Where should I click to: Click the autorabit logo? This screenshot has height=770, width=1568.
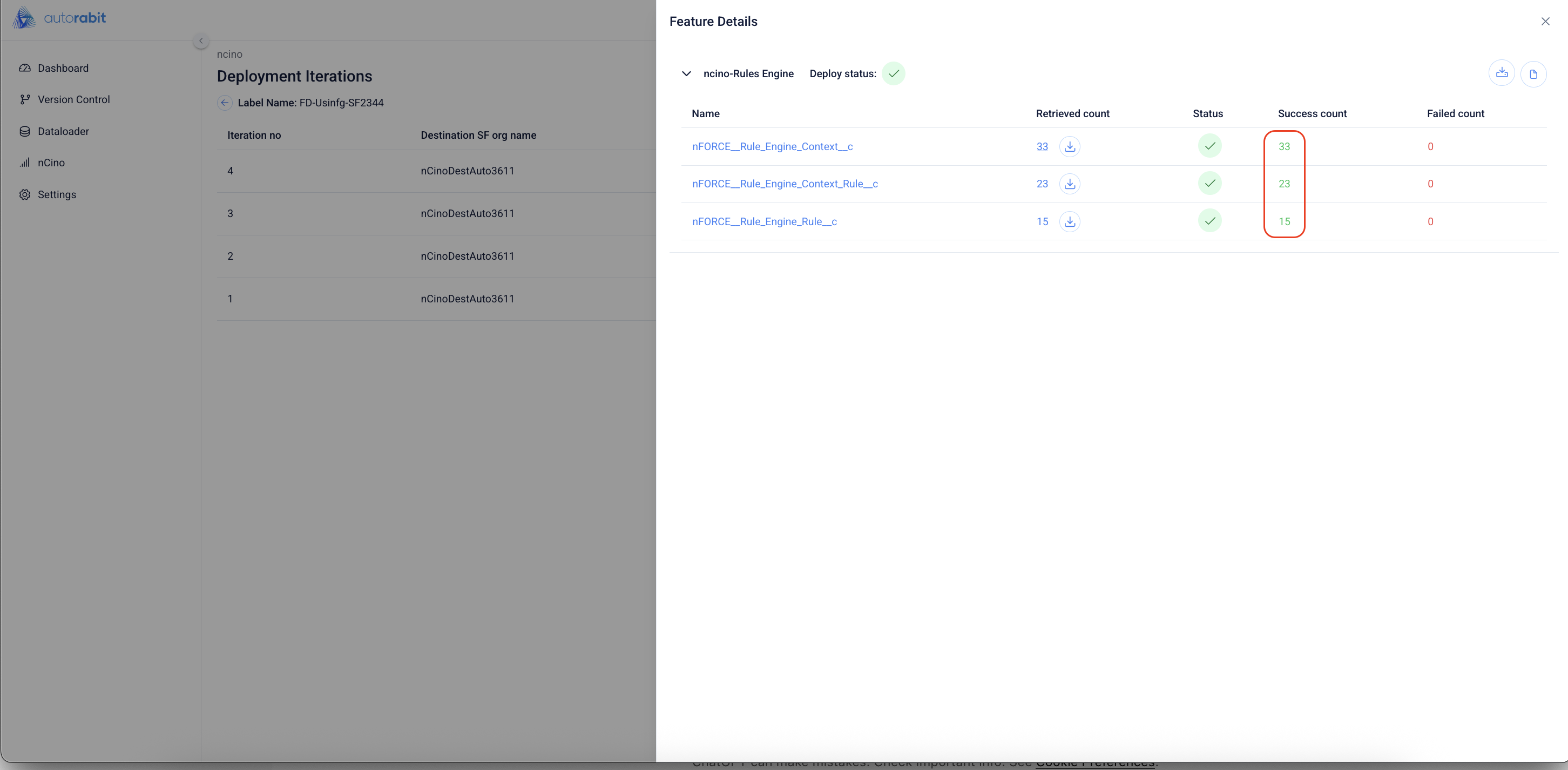59,18
